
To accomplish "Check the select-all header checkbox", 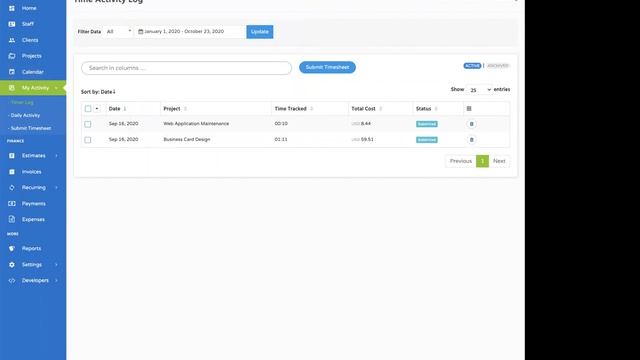I will point(88,109).
